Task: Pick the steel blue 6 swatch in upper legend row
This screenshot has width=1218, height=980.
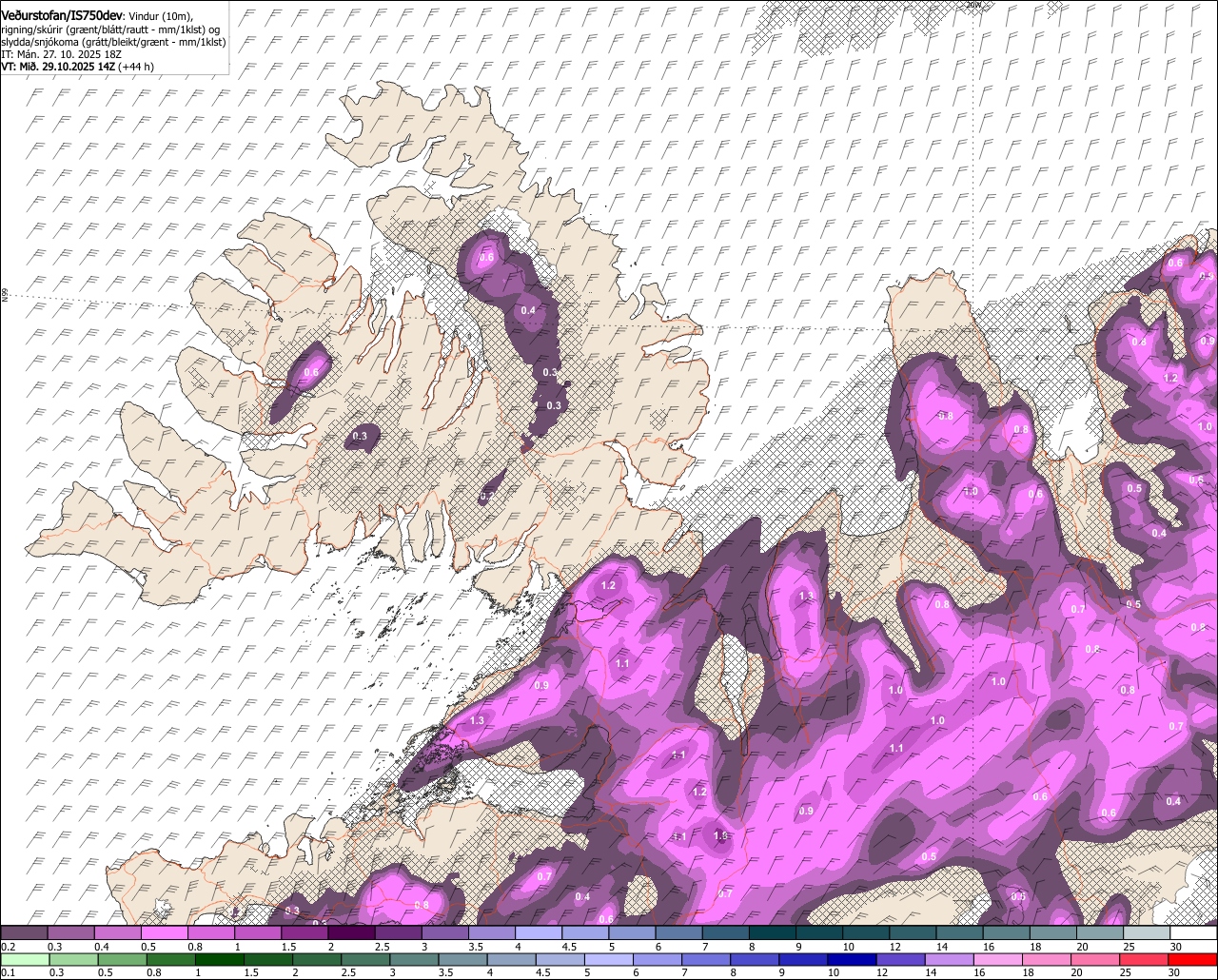Action: point(678,933)
